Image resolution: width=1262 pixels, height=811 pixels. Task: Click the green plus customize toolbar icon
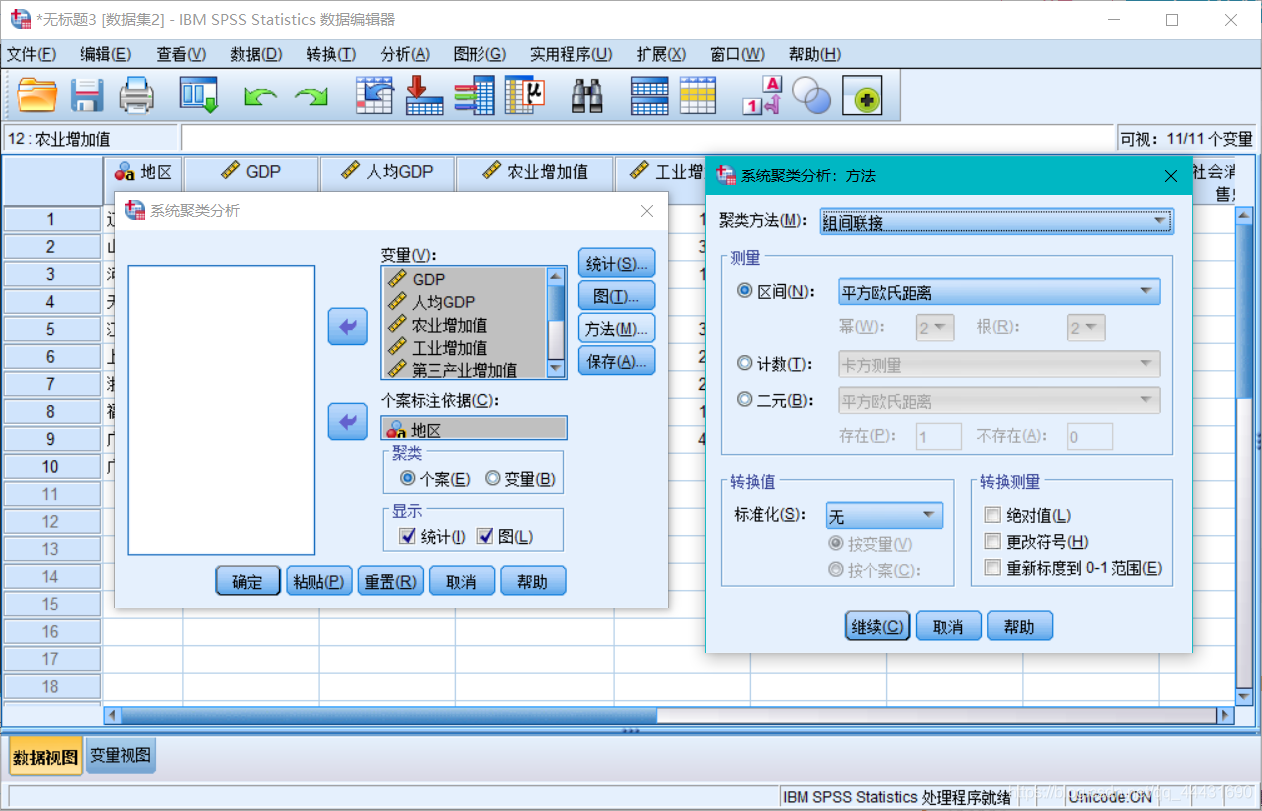(862, 96)
